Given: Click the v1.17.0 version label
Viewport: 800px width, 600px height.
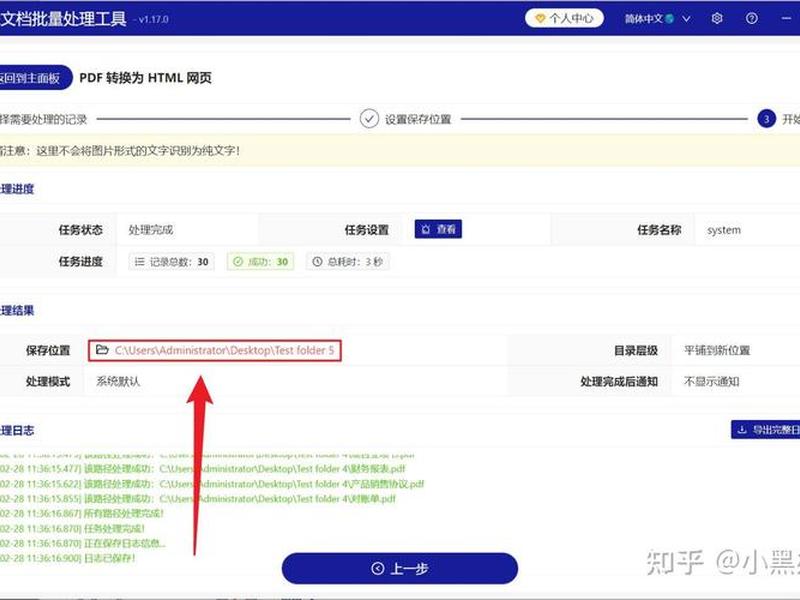Looking at the screenshot, I should click(154, 19).
